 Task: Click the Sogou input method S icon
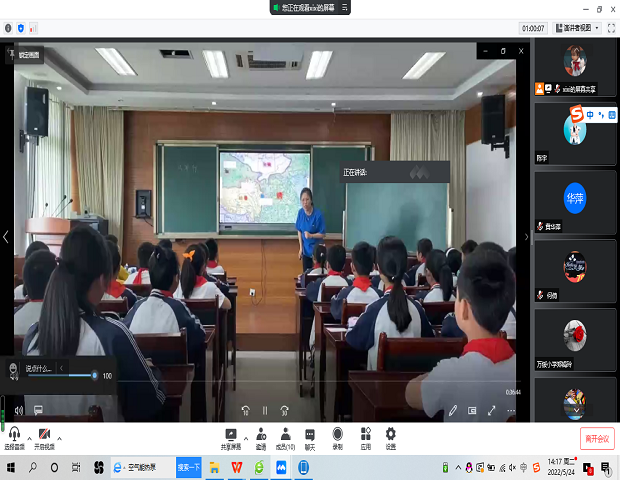coord(577,114)
